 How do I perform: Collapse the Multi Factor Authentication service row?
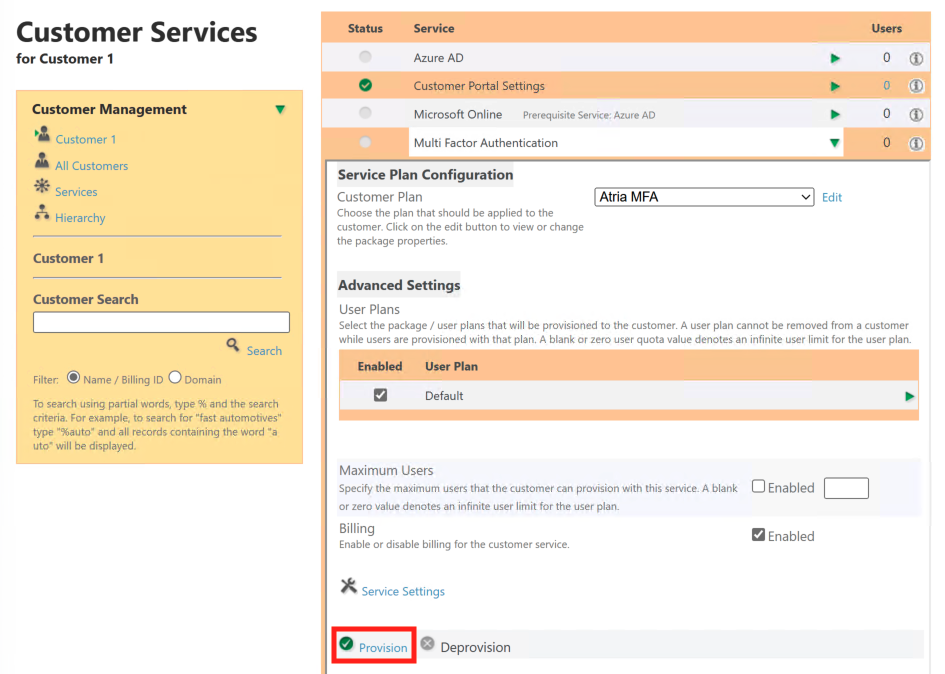834,143
